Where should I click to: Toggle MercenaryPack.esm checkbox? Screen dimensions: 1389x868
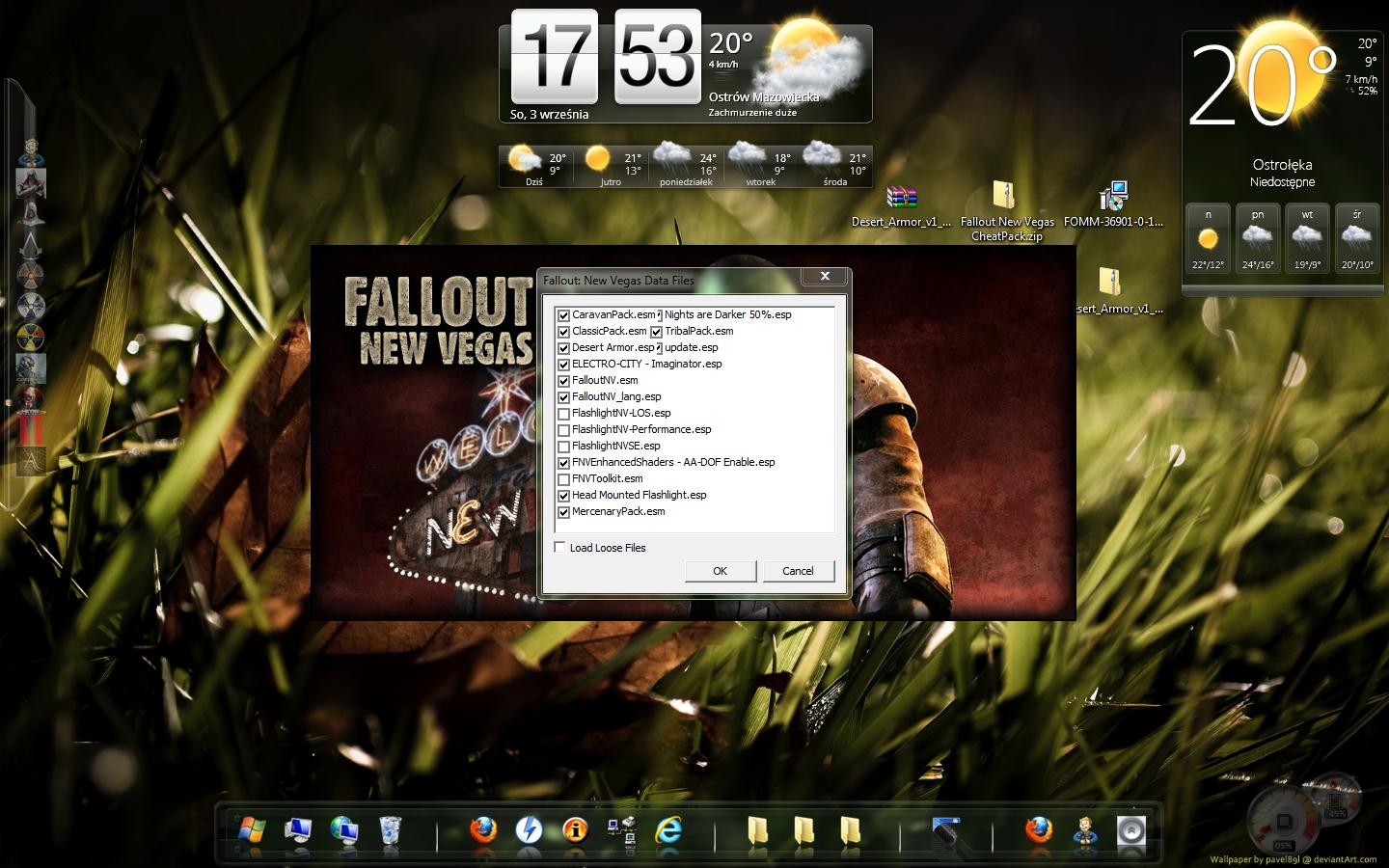click(x=564, y=512)
